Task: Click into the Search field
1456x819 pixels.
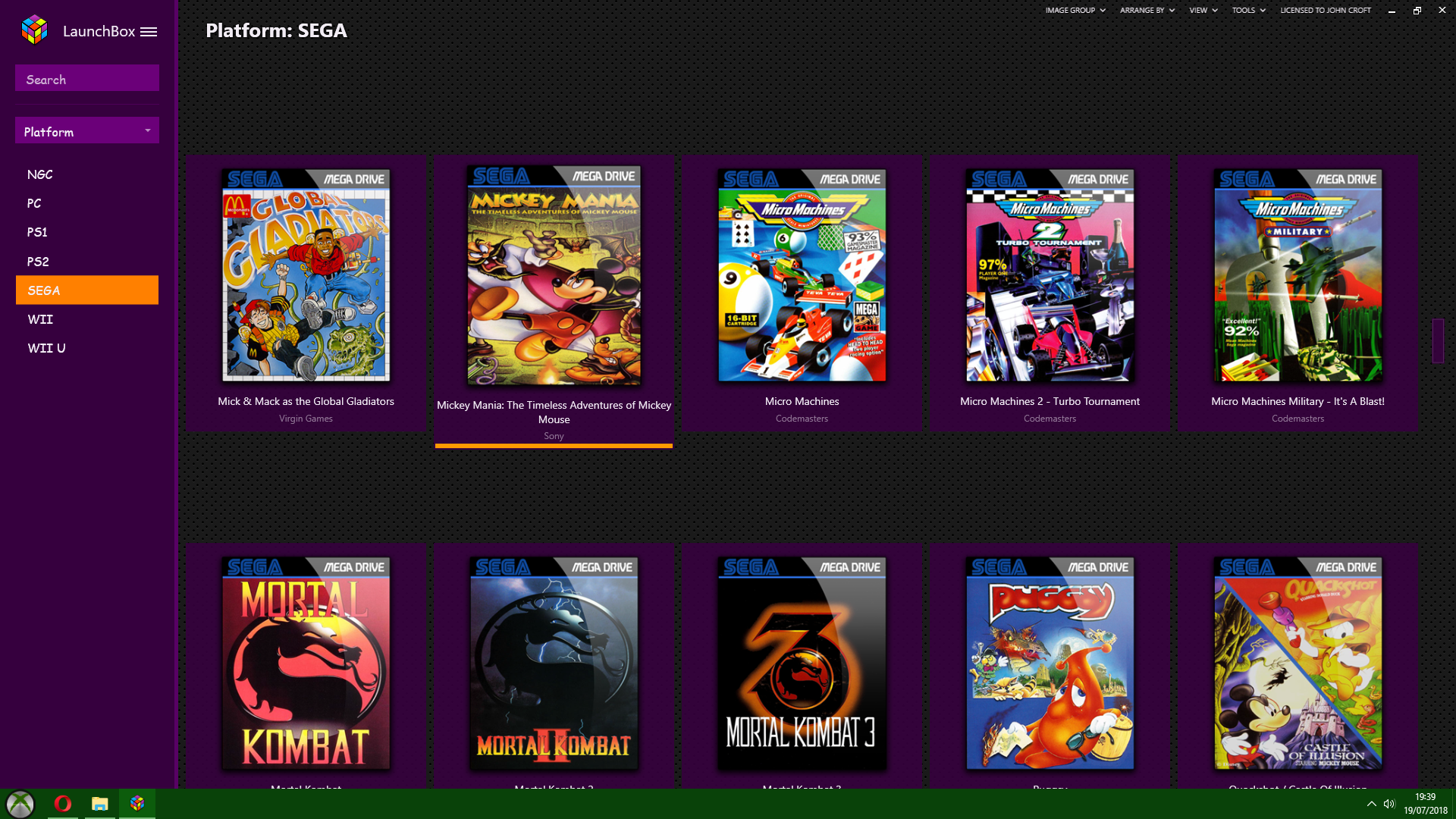Action: click(87, 79)
